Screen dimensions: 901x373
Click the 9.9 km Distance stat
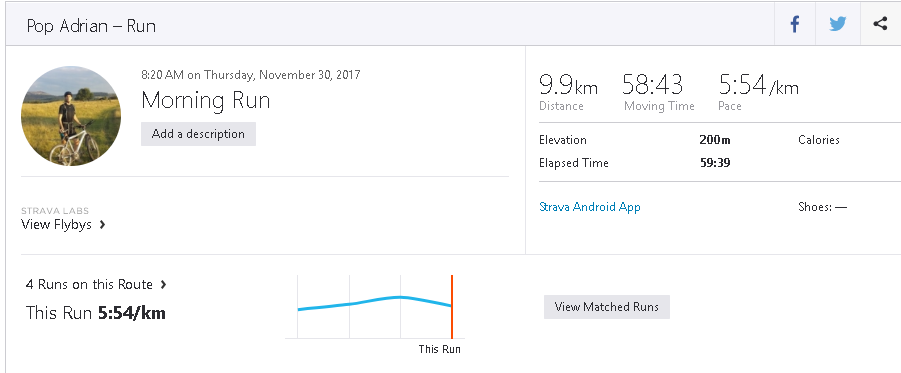click(x=568, y=92)
